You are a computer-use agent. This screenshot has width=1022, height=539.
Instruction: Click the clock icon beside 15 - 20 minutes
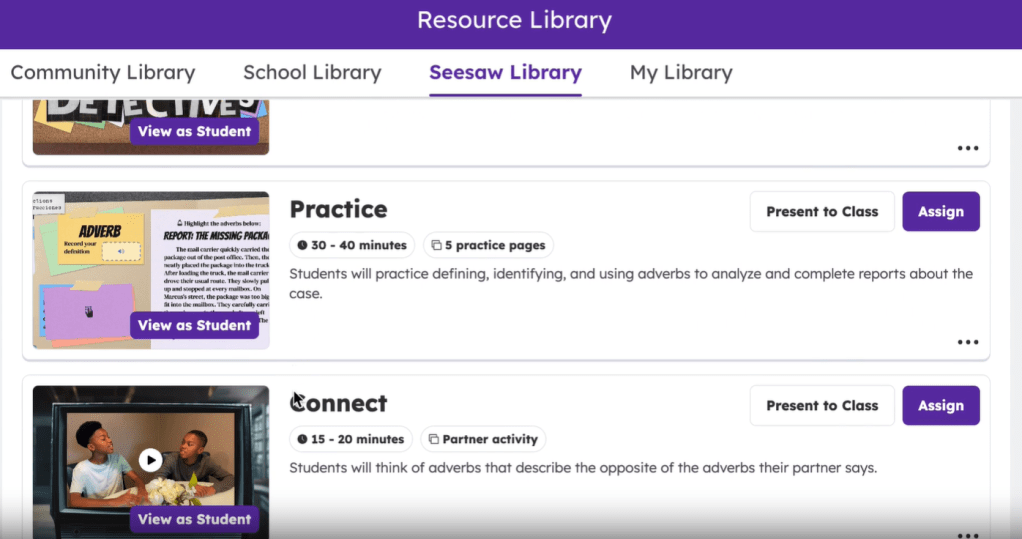302,439
